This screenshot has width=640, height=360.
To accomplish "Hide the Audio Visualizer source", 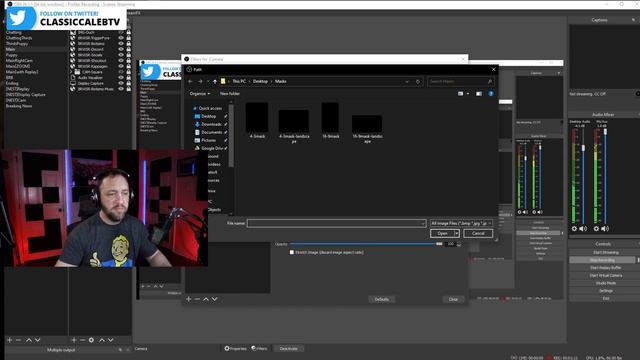I will 121,78.
